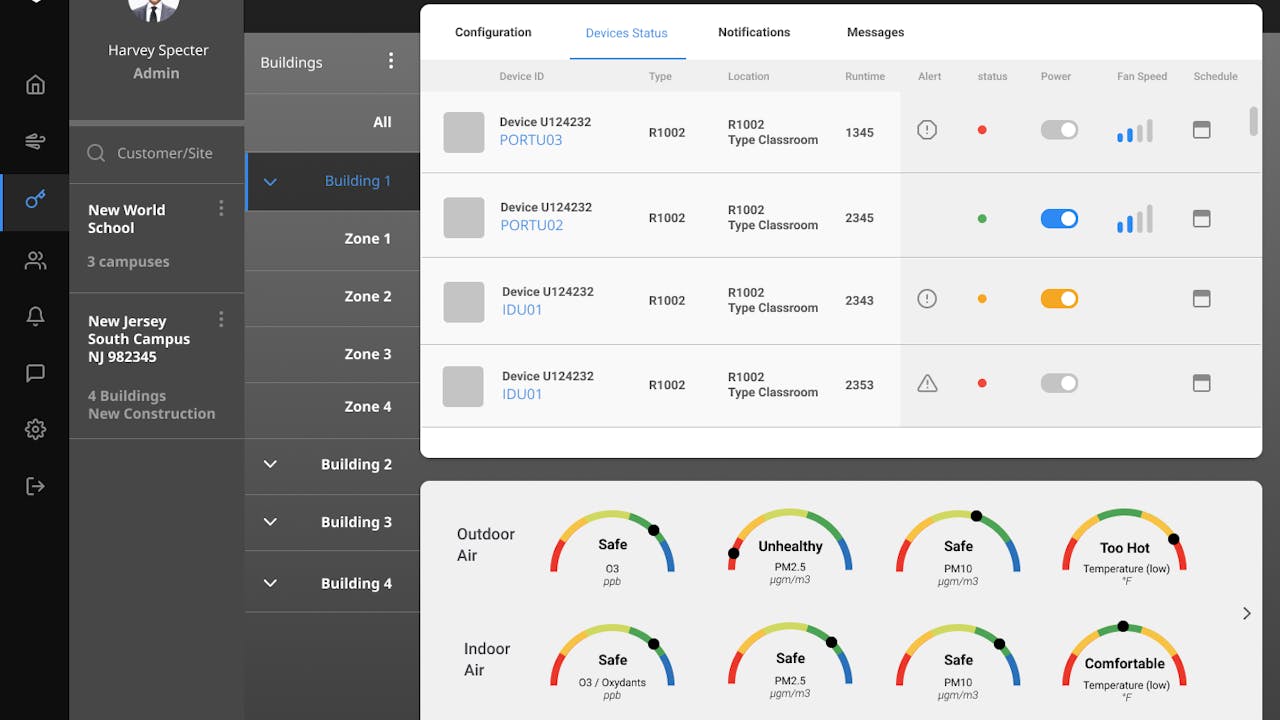
Task: Expand Building 4 in the list
Action: 270,583
